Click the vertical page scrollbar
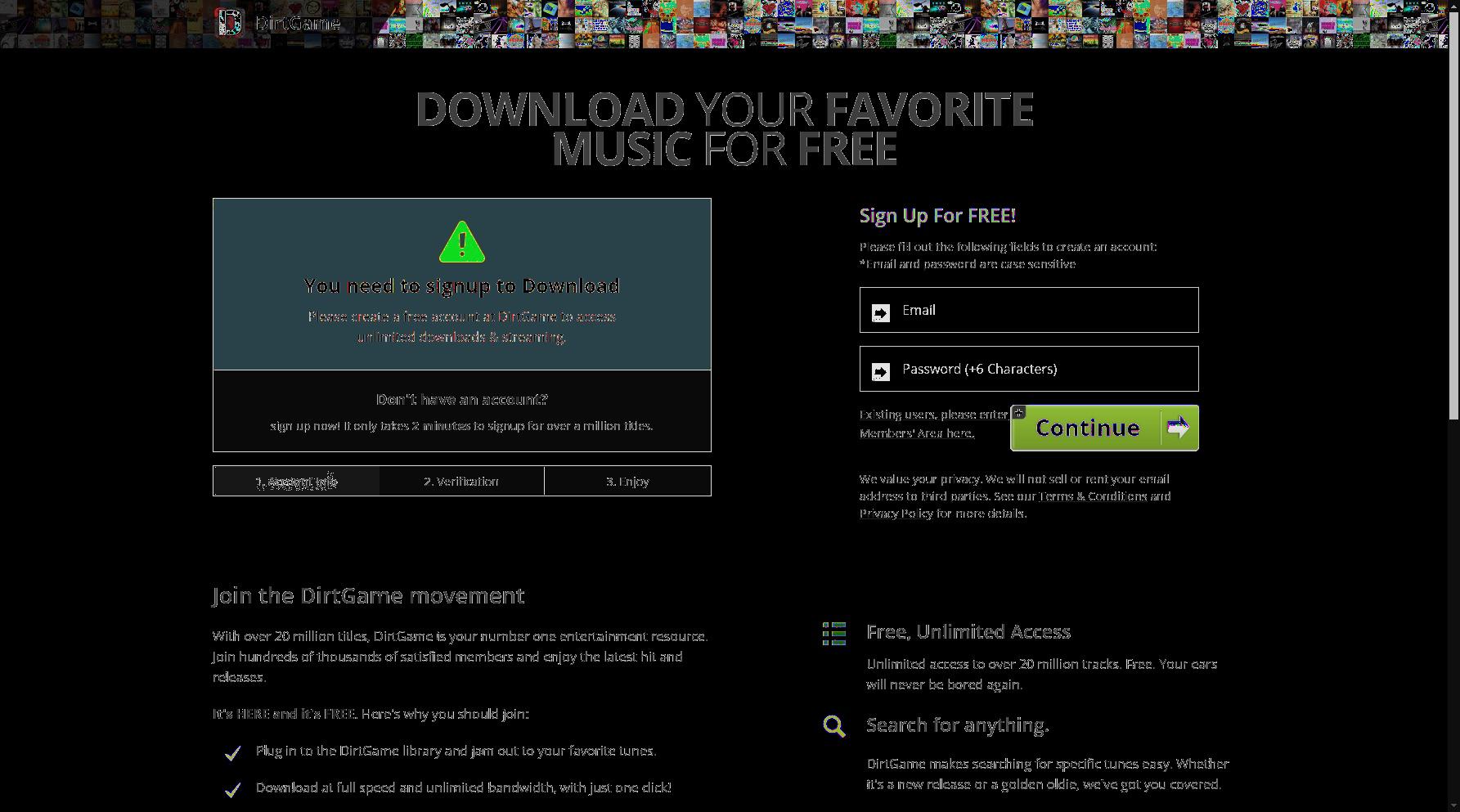The width and height of the screenshot is (1460, 812). [x=1453, y=406]
